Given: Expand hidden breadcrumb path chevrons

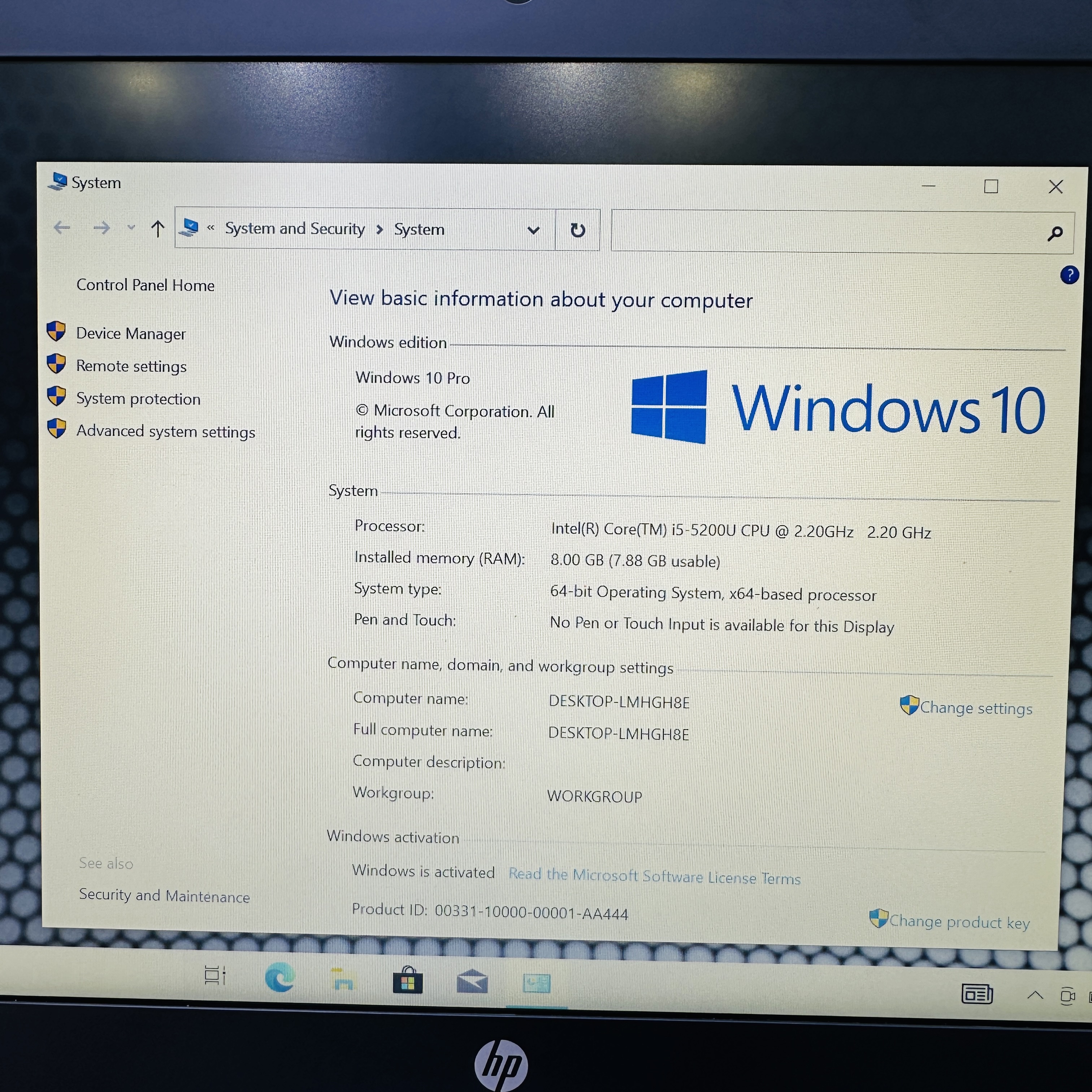Looking at the screenshot, I should 211,228.
